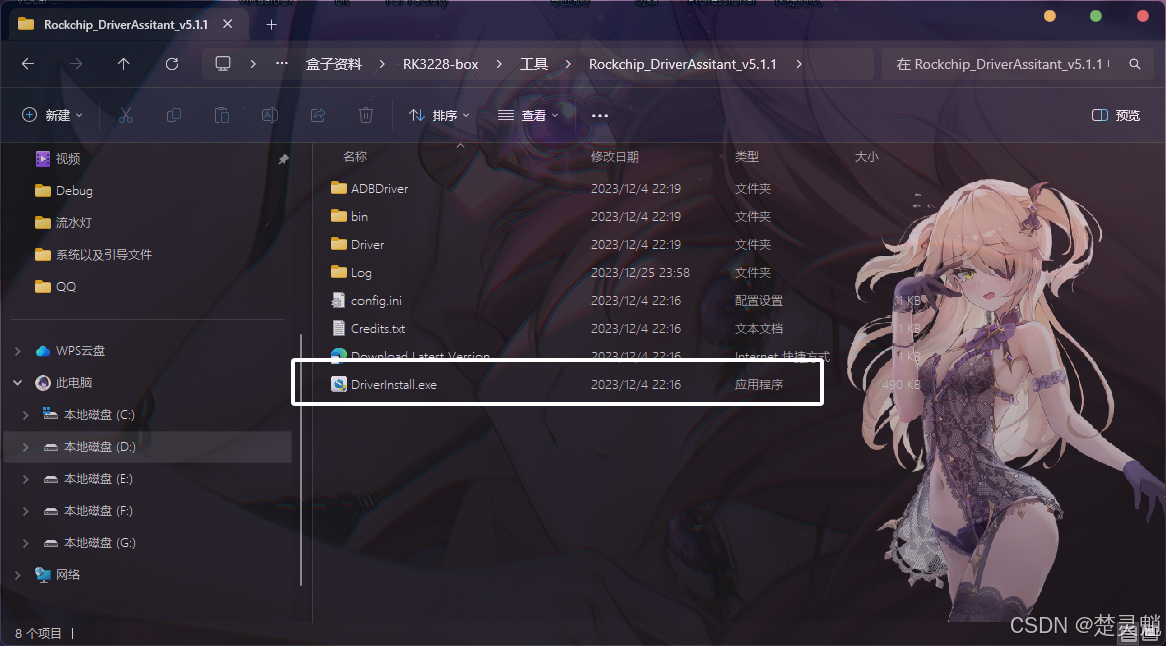
Task: Click the Paste clipboard icon
Action: (222, 115)
